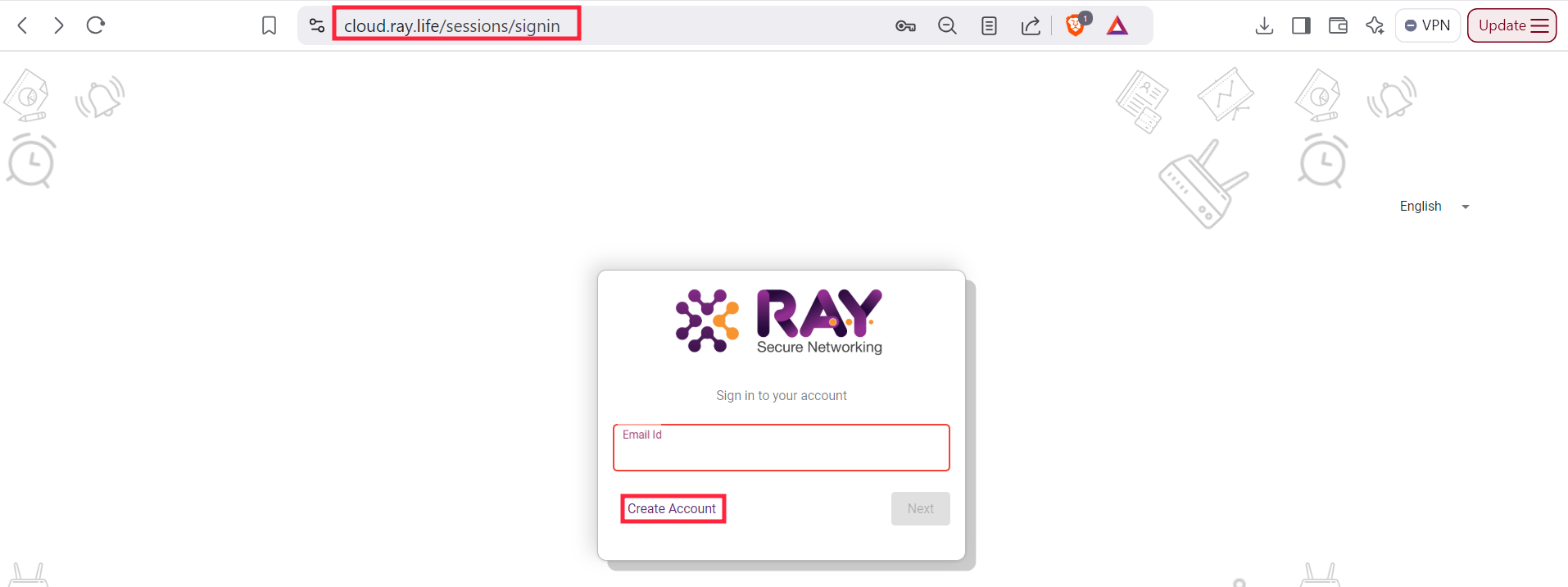Reload the current page
This screenshot has width=1568, height=587.
tap(96, 25)
